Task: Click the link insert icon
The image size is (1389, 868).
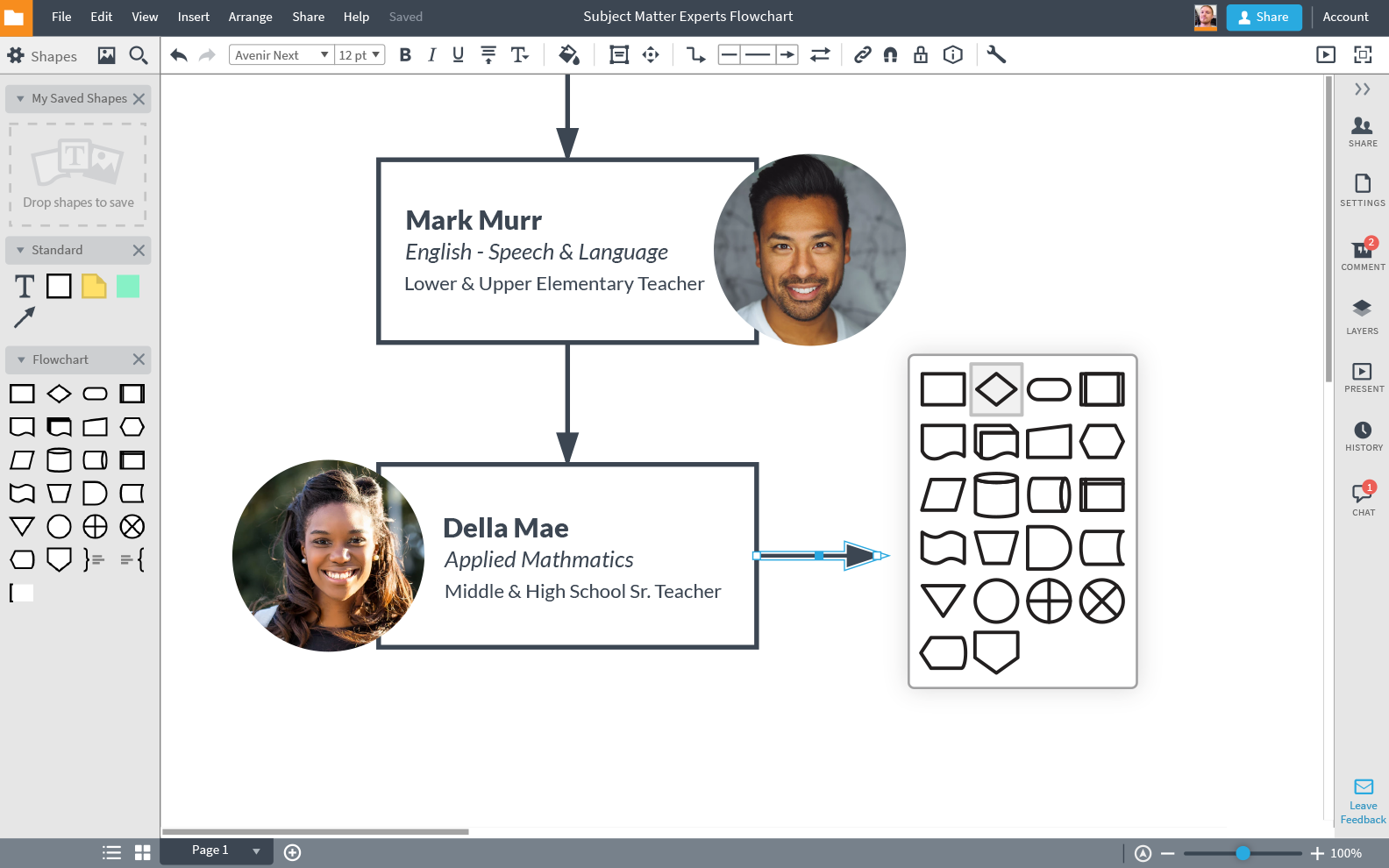Action: [x=863, y=55]
